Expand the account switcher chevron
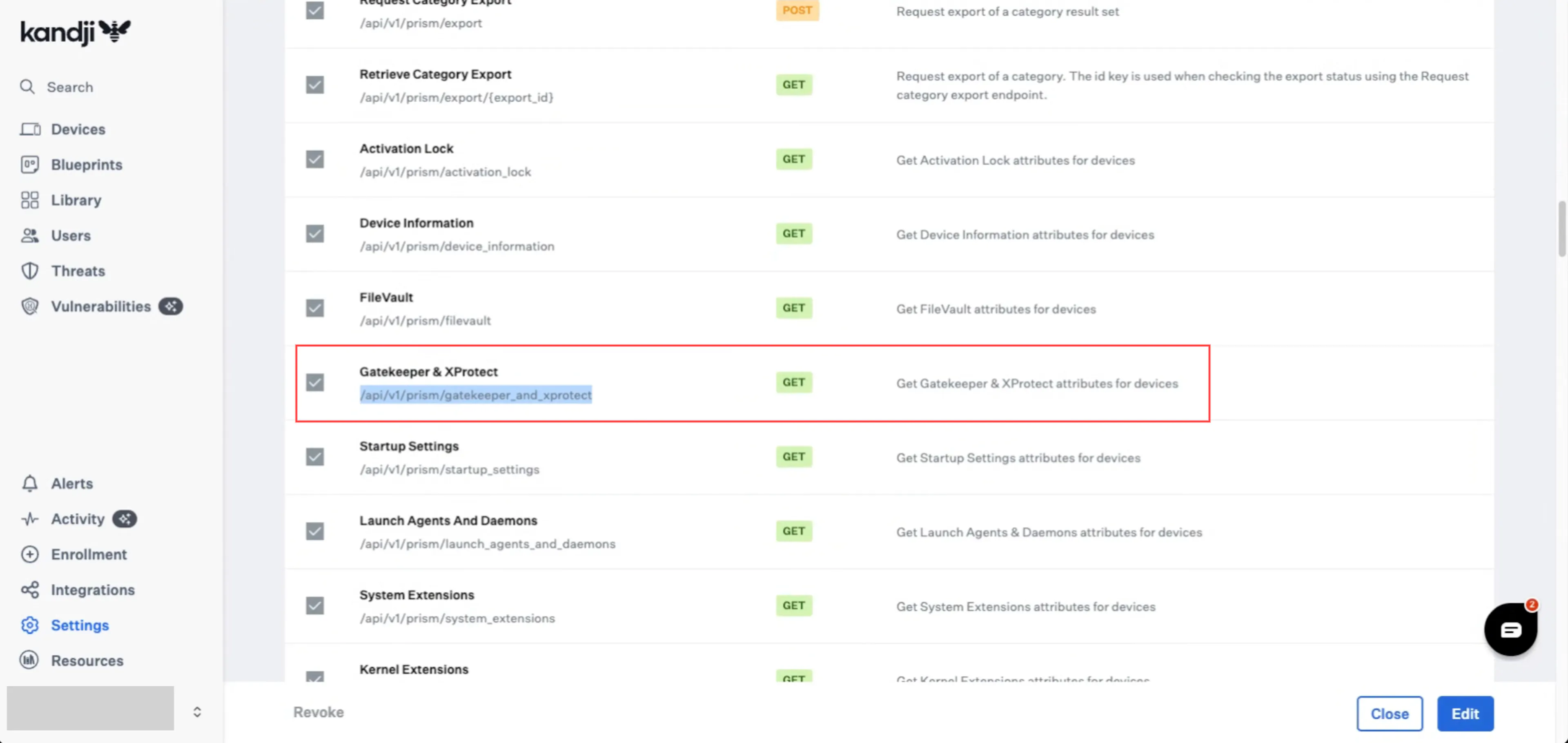Viewport: 1568px width, 743px height. click(197, 712)
